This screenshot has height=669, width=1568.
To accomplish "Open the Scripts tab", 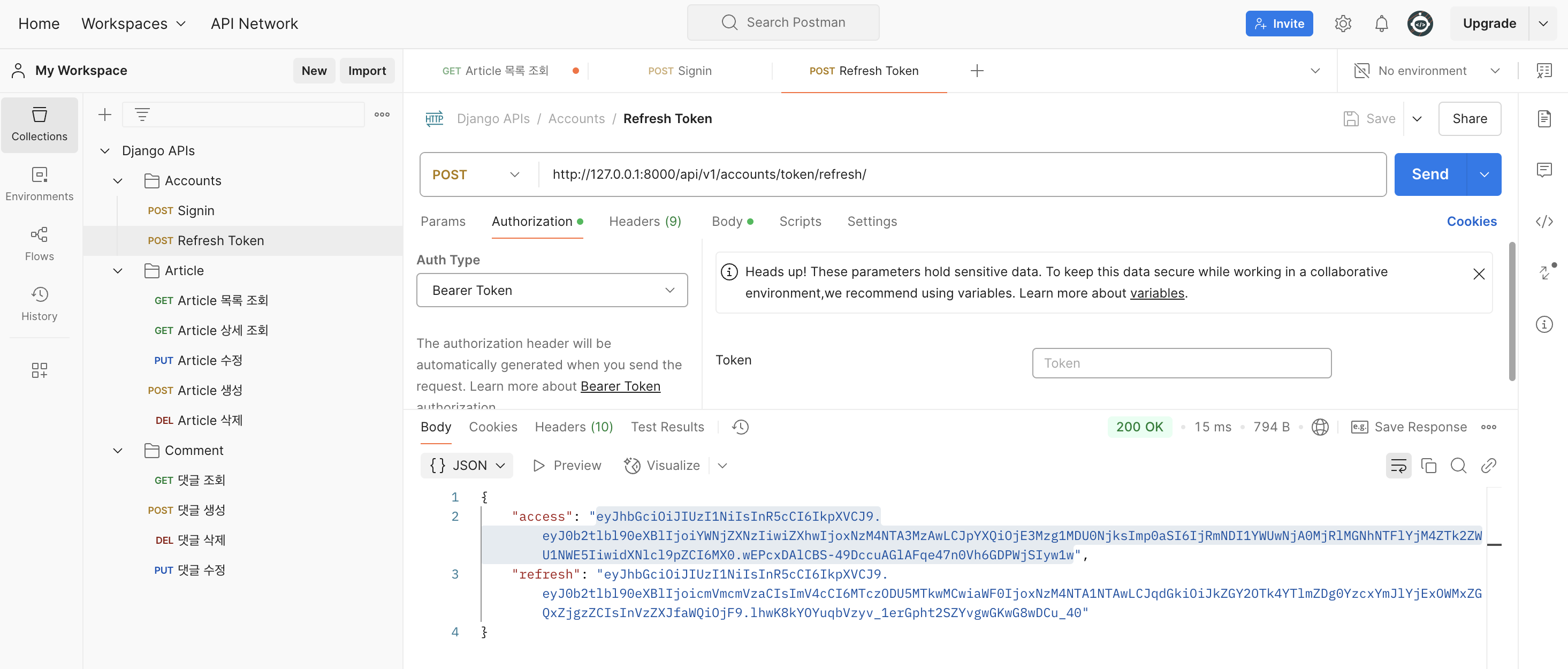I will click(x=800, y=222).
